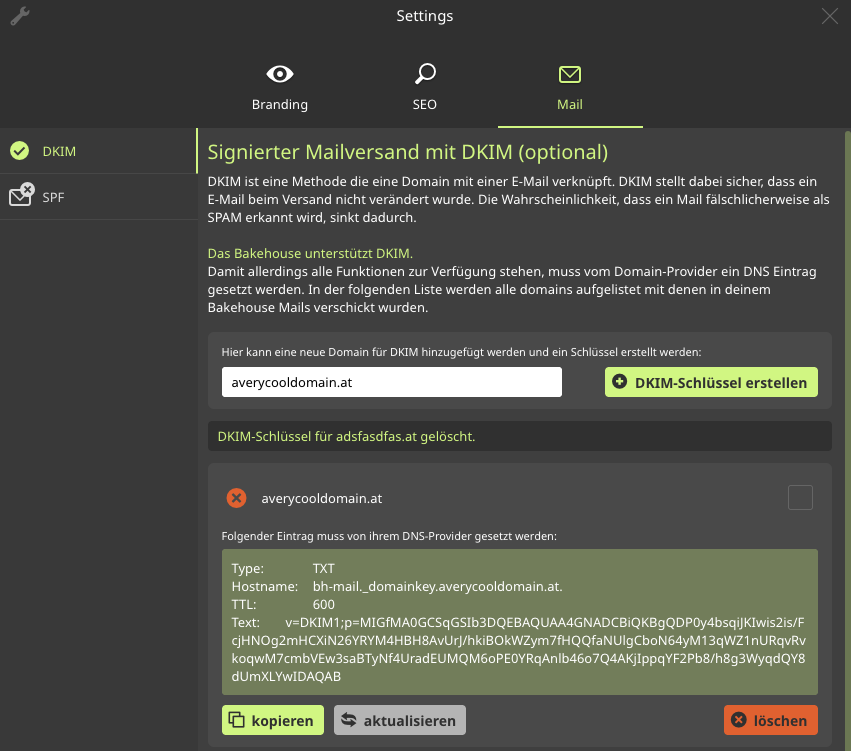Click the red error status icon beside averycooldomain.at
This screenshot has width=851, height=751.
tap(236, 498)
